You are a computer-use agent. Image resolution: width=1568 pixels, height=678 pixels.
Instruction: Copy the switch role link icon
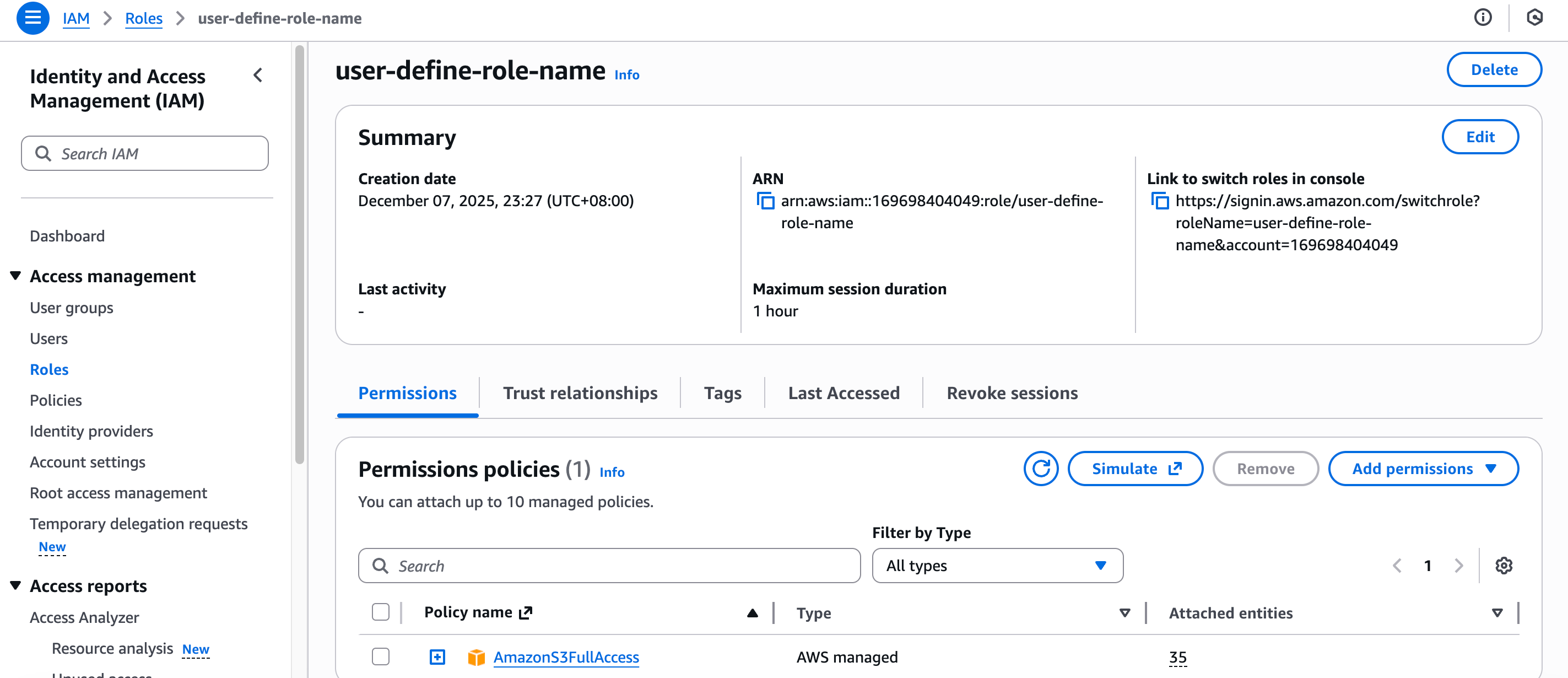(1160, 201)
